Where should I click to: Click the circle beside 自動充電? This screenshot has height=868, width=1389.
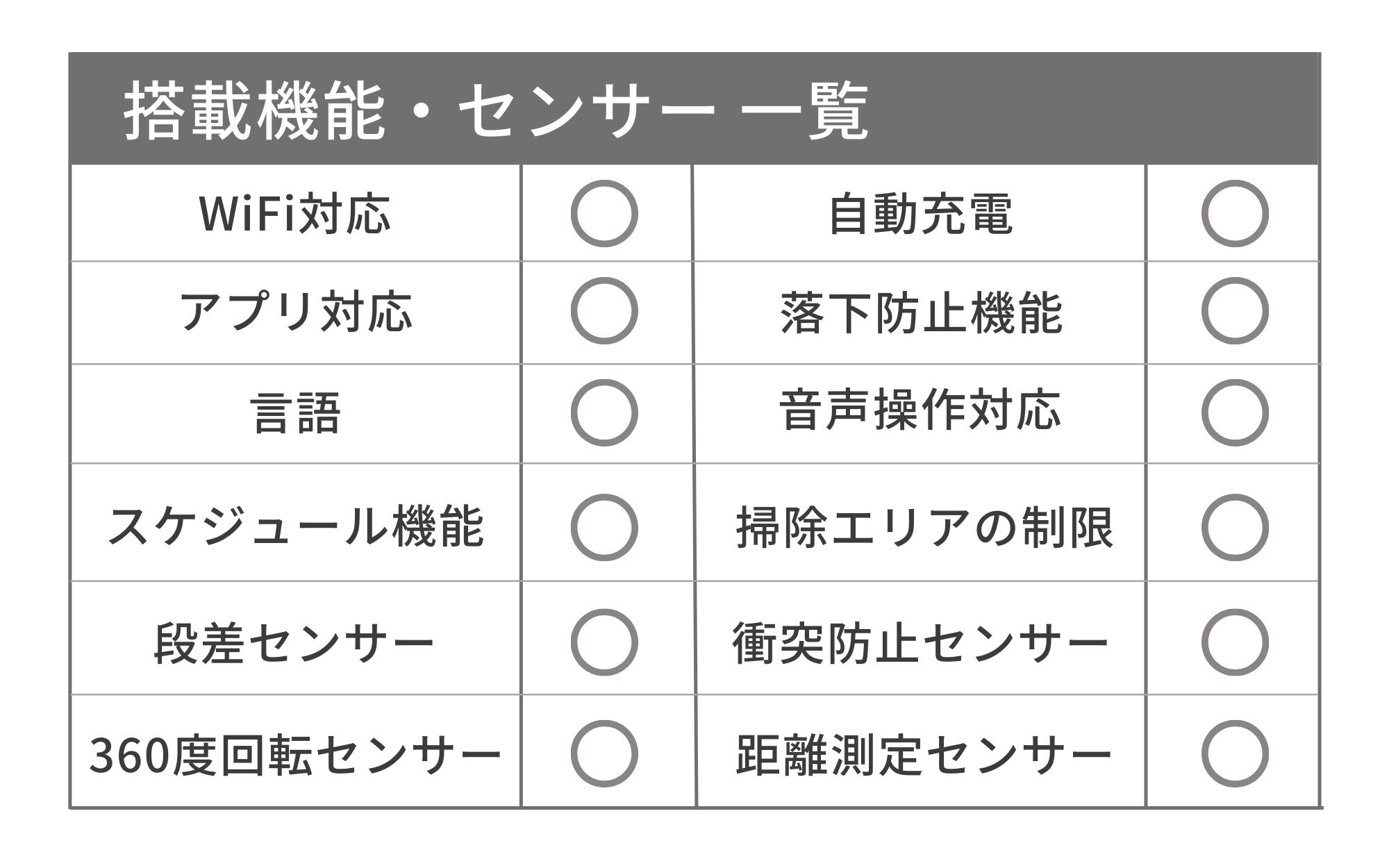pos(1235,214)
